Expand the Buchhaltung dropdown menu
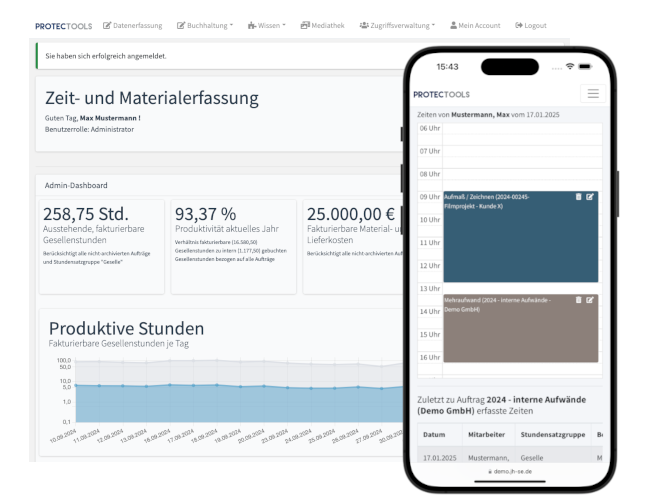 tap(205, 25)
